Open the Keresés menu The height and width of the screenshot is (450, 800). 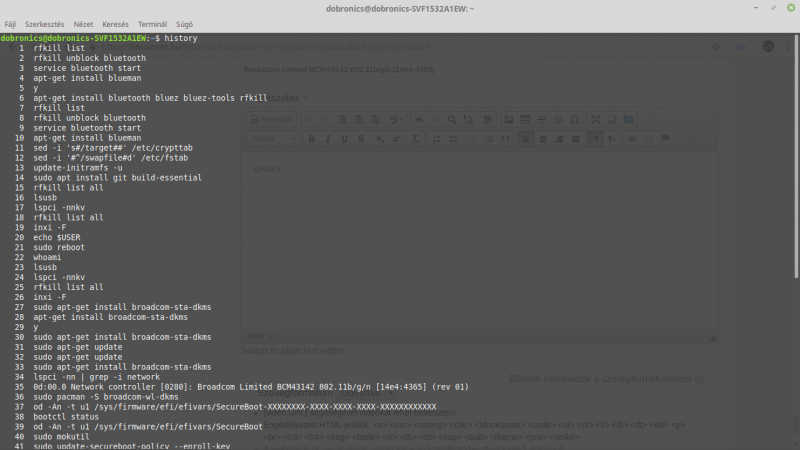click(115, 24)
